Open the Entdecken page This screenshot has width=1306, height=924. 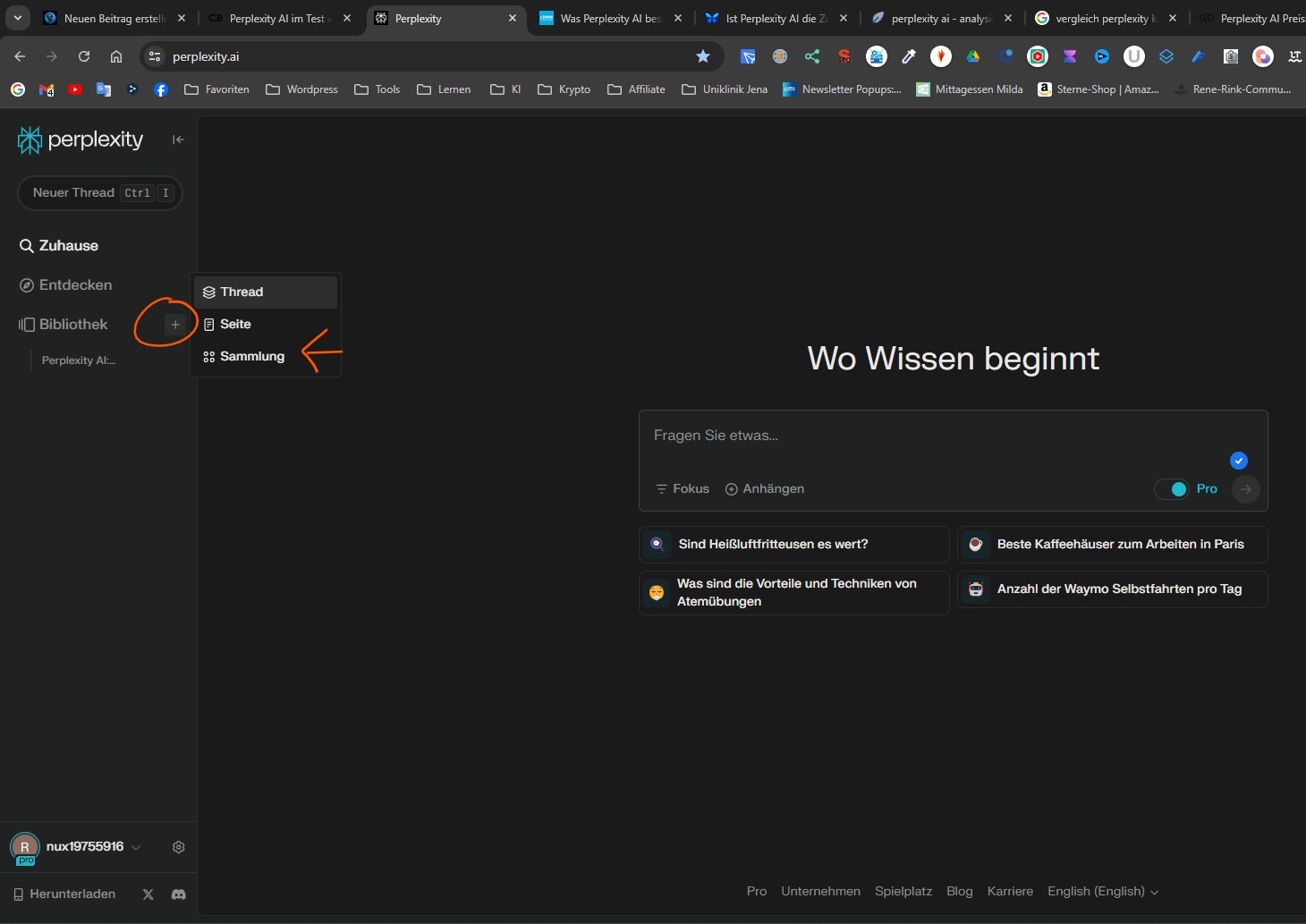75,285
